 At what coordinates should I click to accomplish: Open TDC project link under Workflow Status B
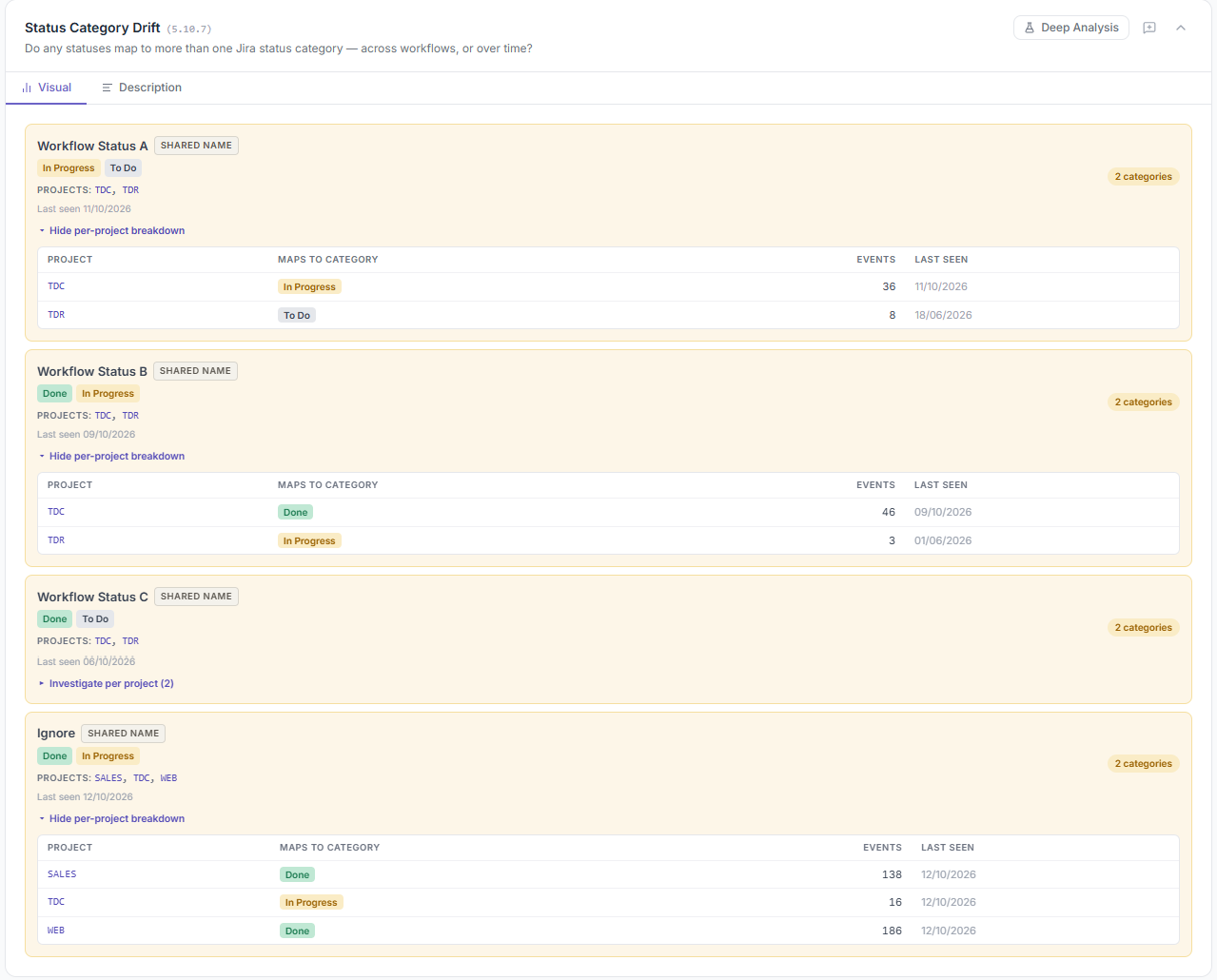[103, 416]
